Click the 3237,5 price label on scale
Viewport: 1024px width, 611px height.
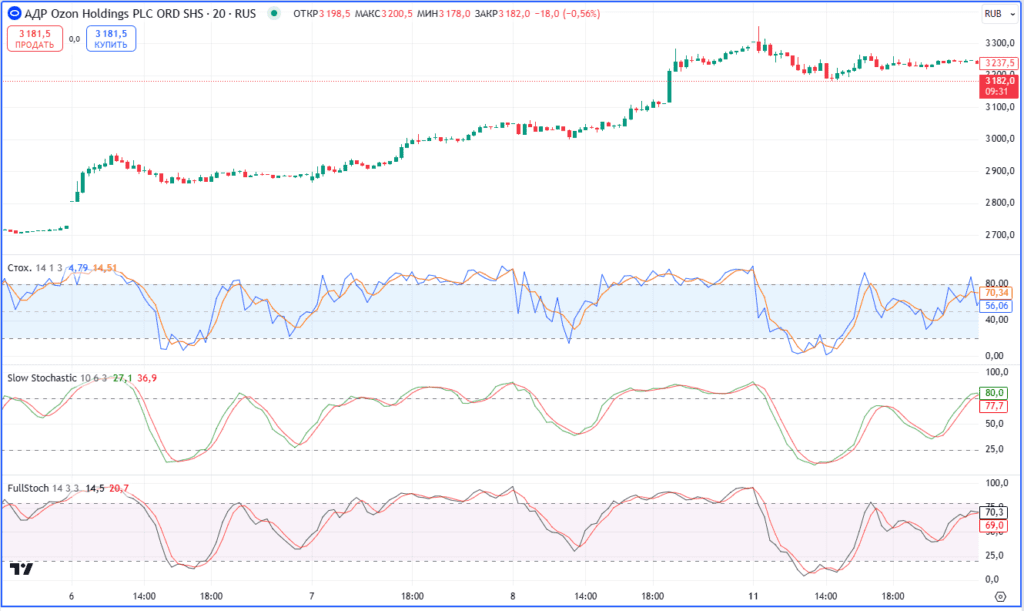coord(999,63)
